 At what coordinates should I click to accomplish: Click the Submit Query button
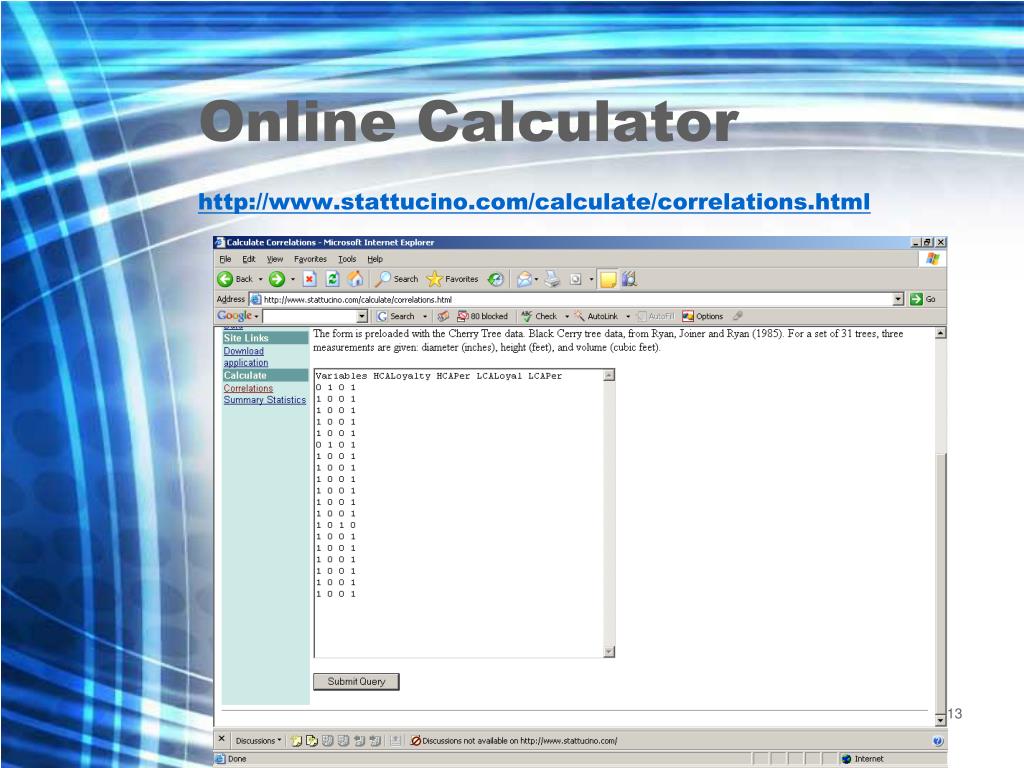coord(356,681)
